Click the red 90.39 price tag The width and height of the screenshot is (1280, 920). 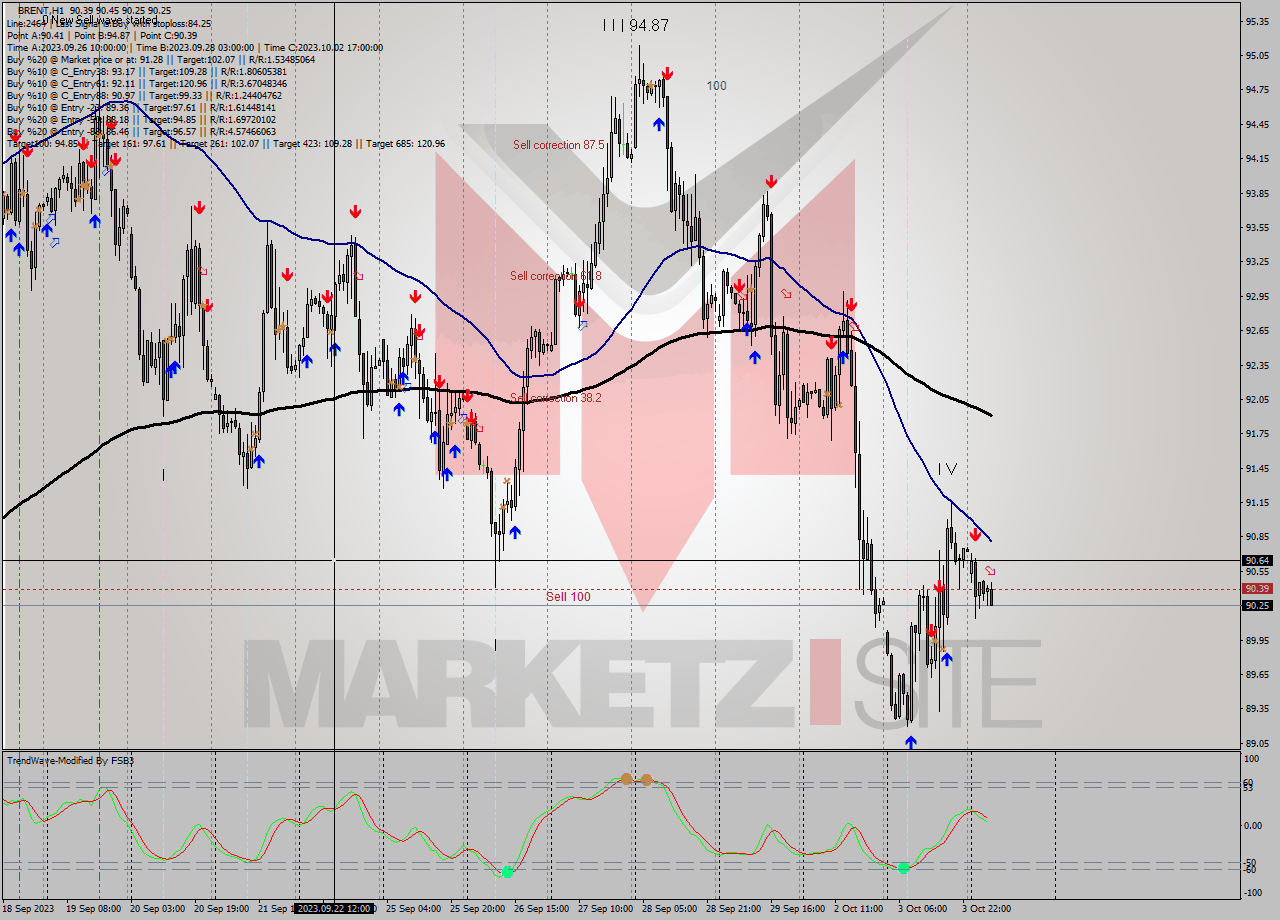(1257, 589)
